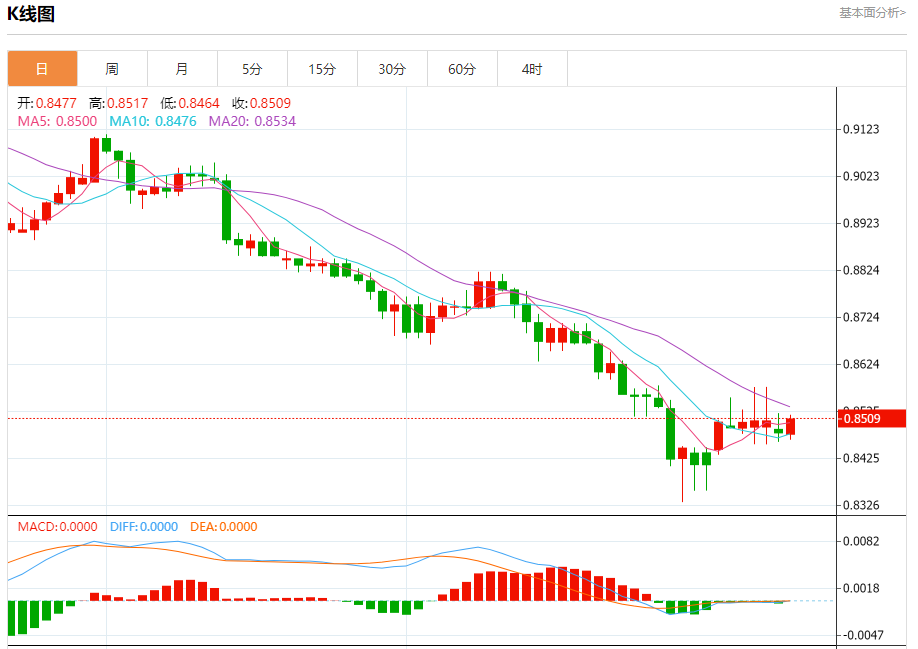This screenshot has width=918, height=649.
Task: Click the lowest-wick red candle near 0.8326
Action: point(683,454)
